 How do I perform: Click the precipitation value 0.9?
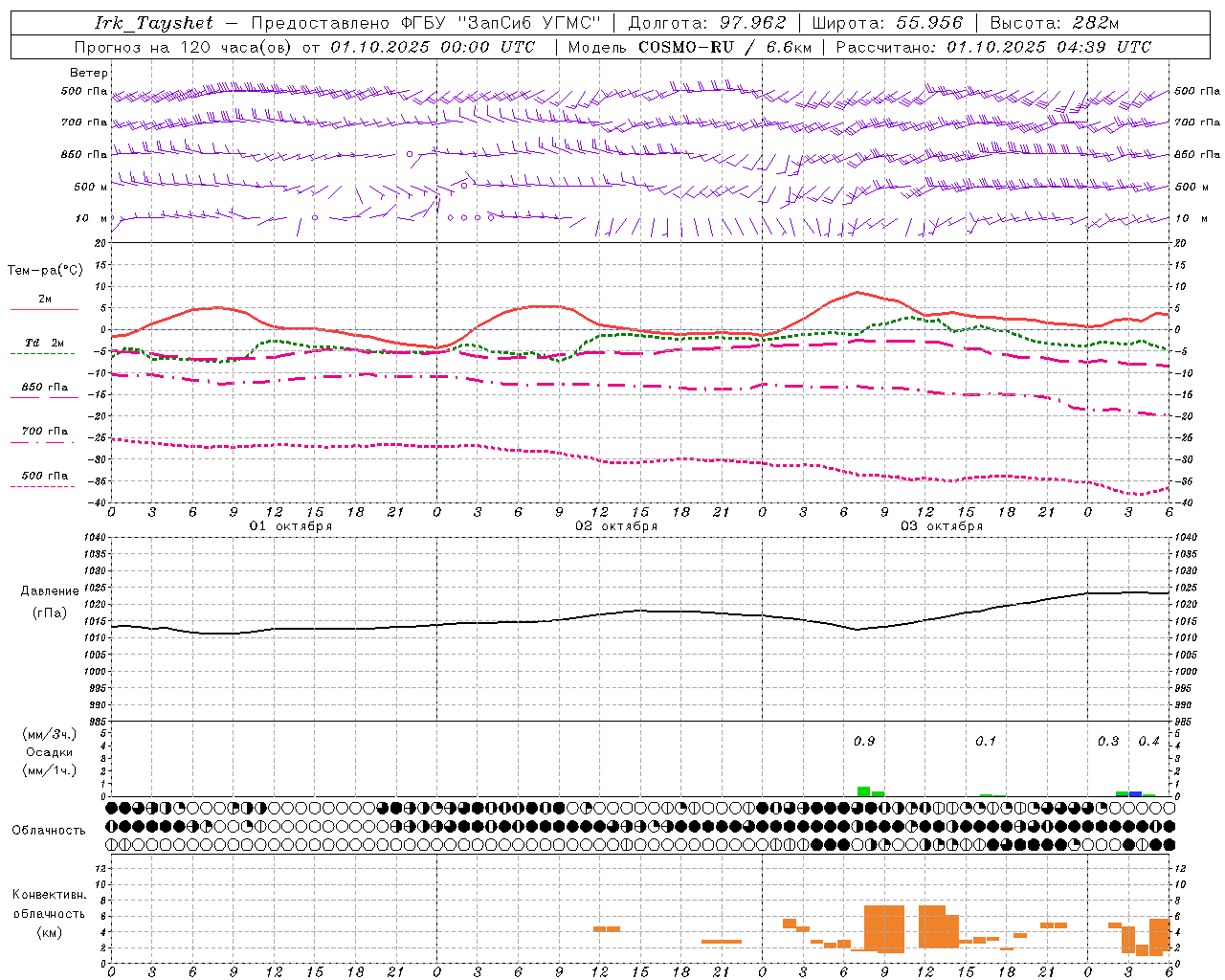(864, 741)
